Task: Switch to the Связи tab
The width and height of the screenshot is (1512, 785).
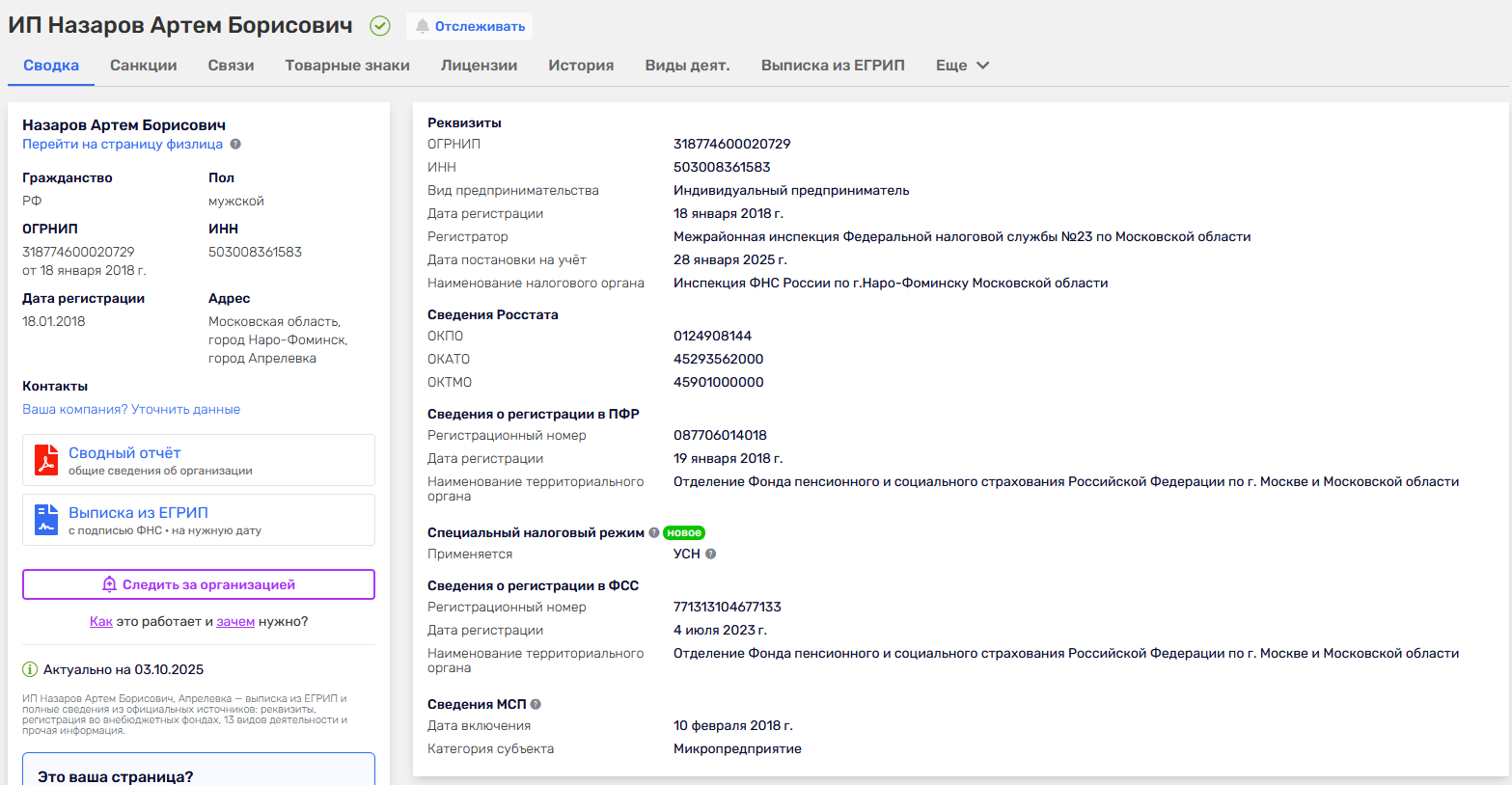Action: pyautogui.click(x=231, y=66)
